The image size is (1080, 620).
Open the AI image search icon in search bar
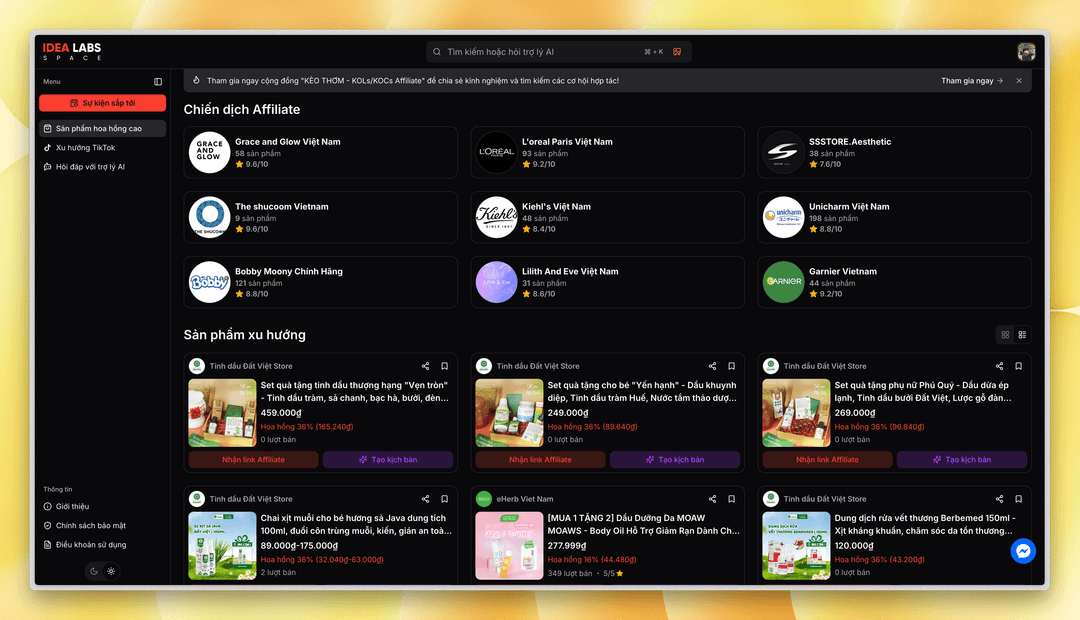click(x=677, y=52)
